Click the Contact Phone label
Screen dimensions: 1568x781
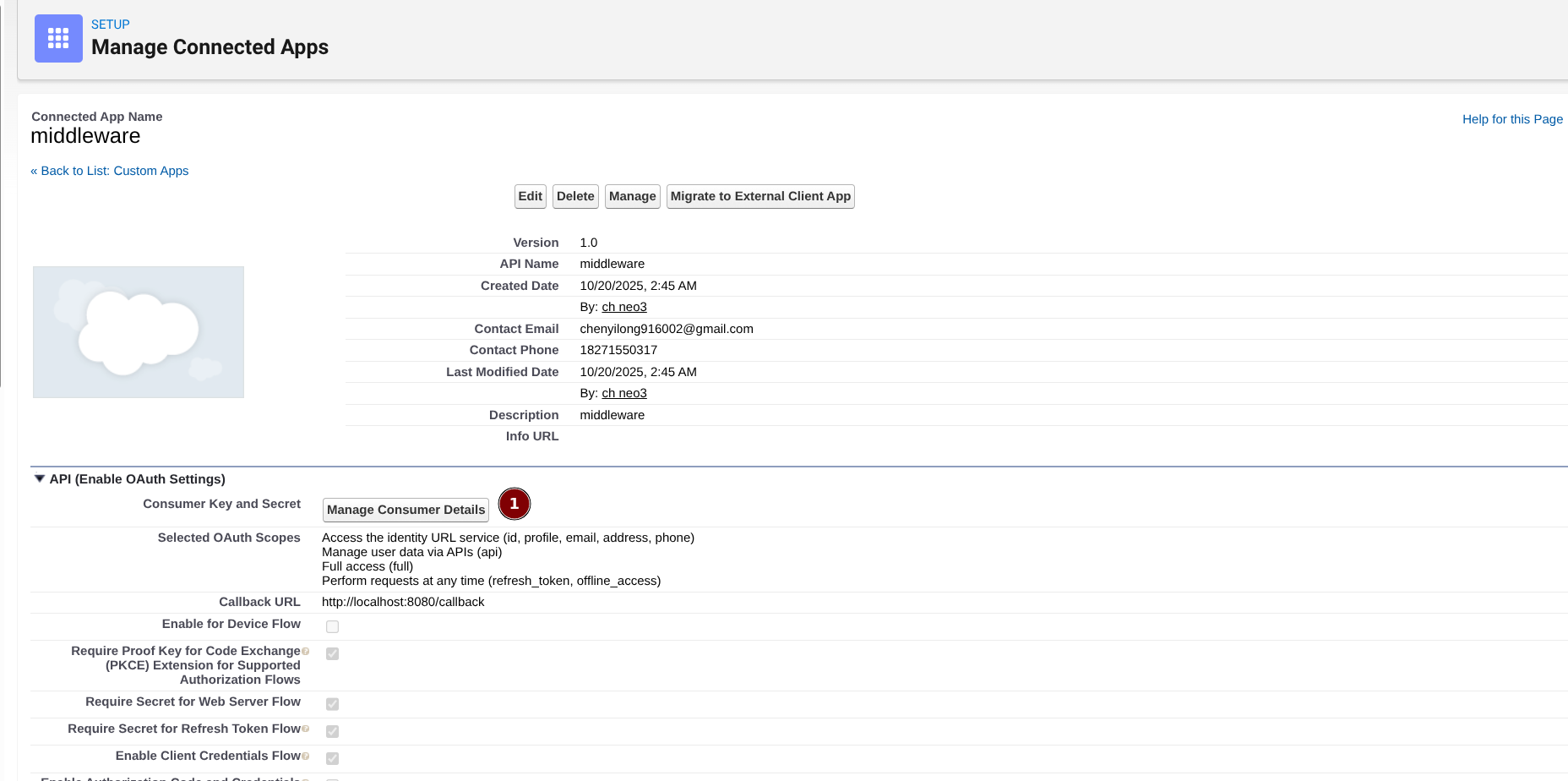coord(514,350)
